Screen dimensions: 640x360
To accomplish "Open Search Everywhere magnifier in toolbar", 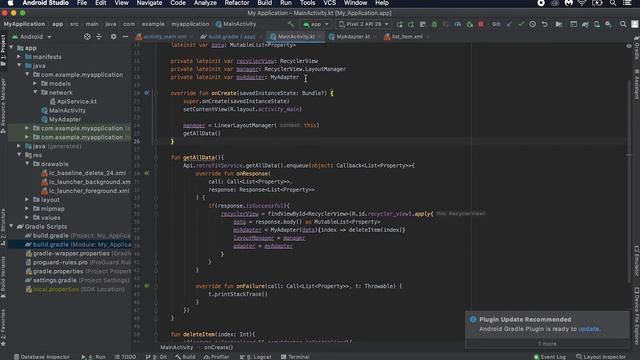I will 623,24.
